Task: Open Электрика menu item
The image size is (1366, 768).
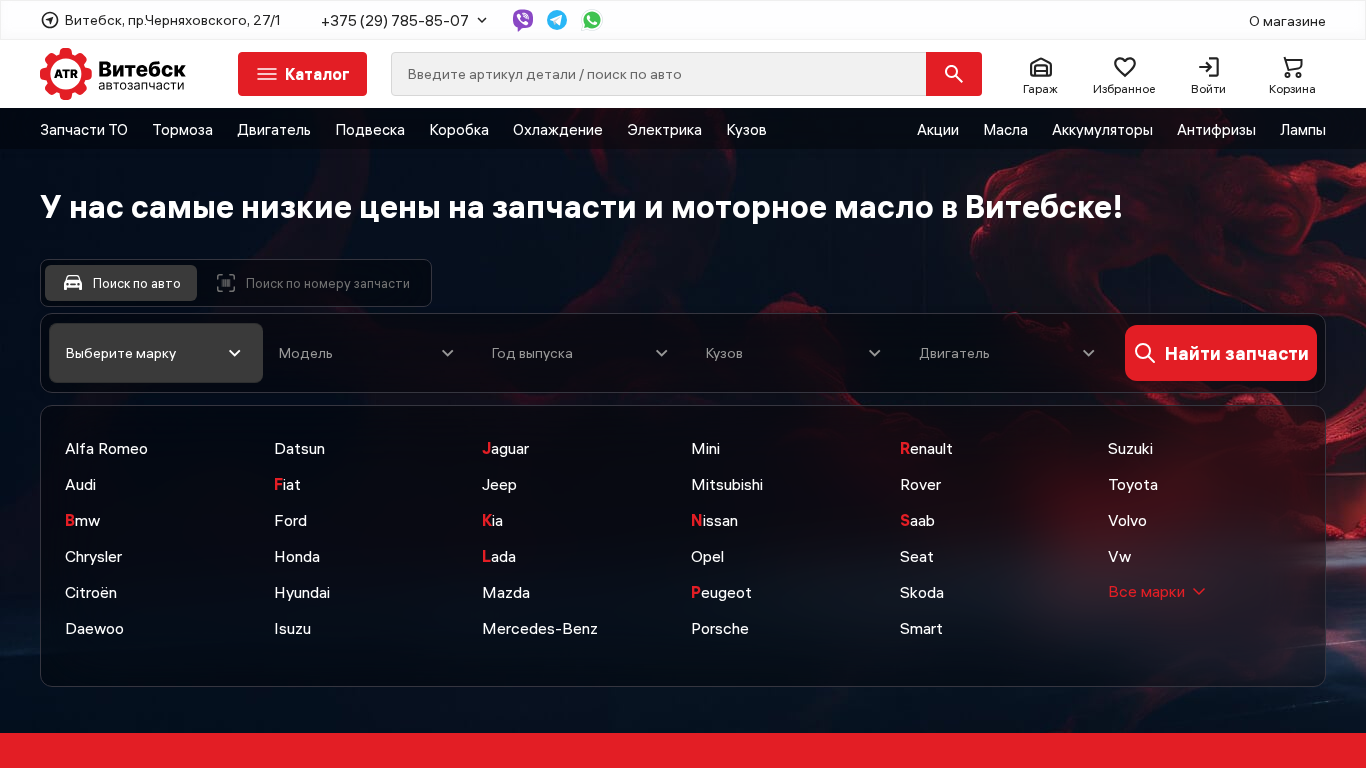Action: [x=664, y=129]
